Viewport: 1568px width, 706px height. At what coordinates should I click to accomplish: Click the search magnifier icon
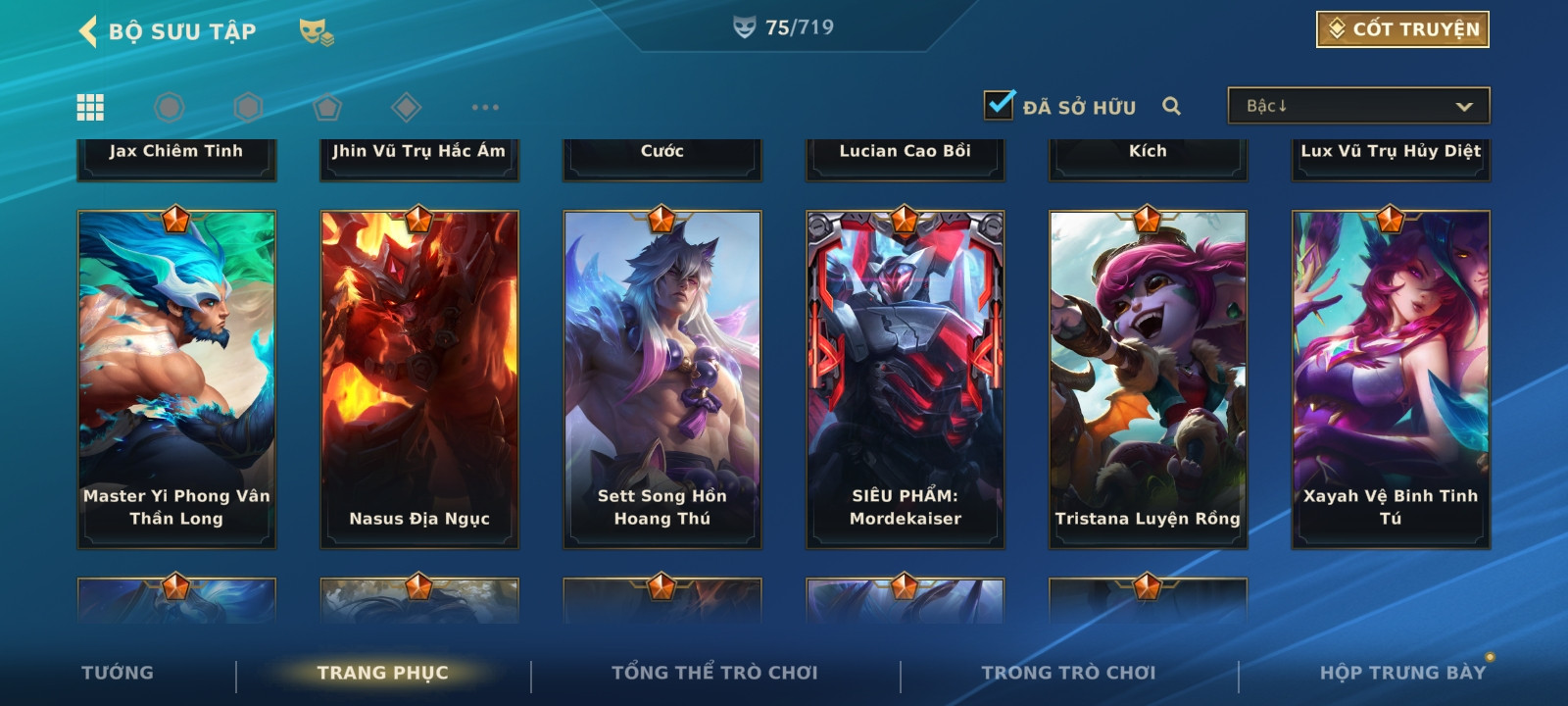point(1171,106)
